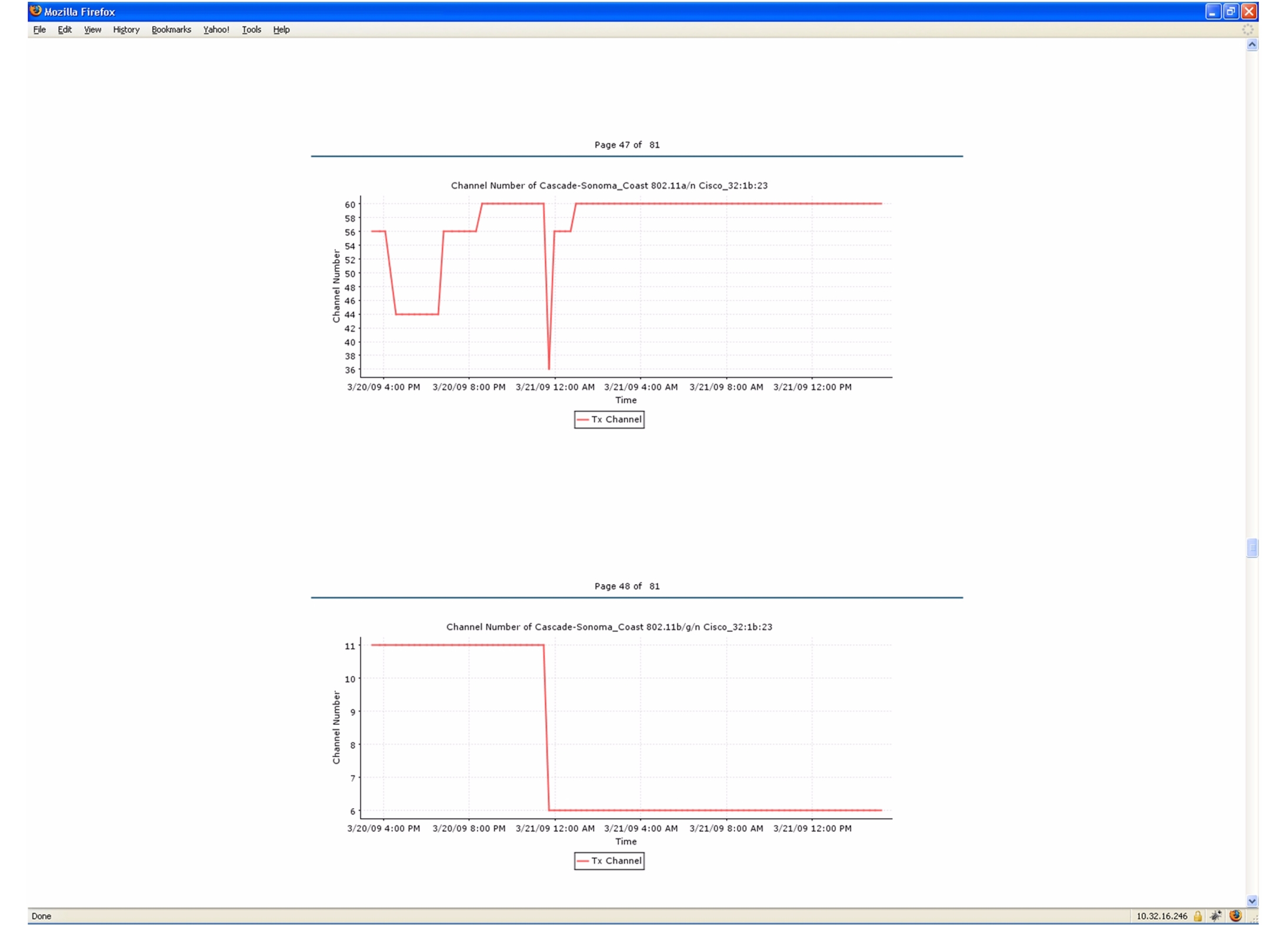This screenshot has height=927, width=1288.
Task: Click the Tx Channel legend in the 802.11a/n chart
Action: (x=609, y=420)
